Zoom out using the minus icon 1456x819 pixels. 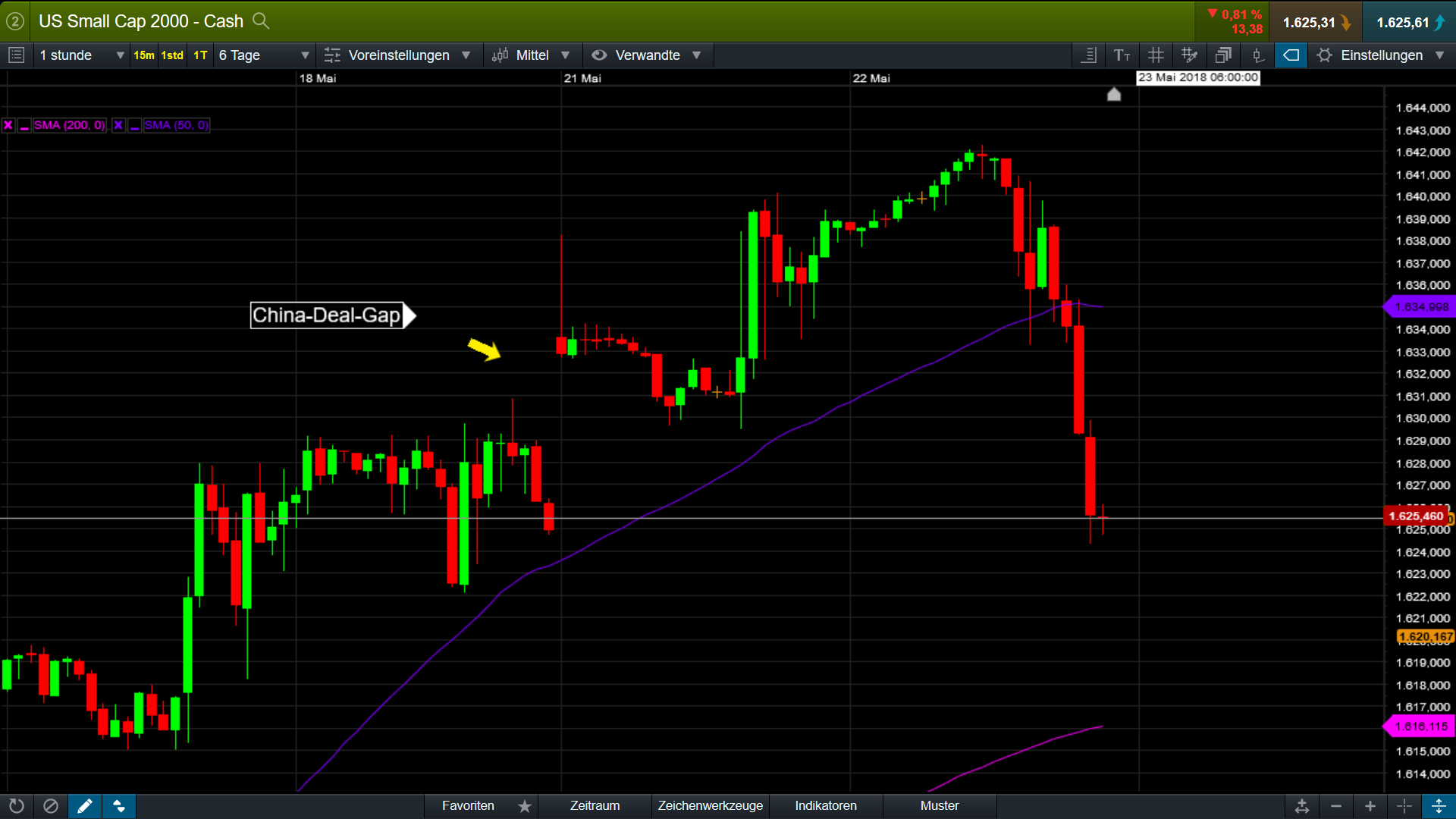pos(1336,806)
